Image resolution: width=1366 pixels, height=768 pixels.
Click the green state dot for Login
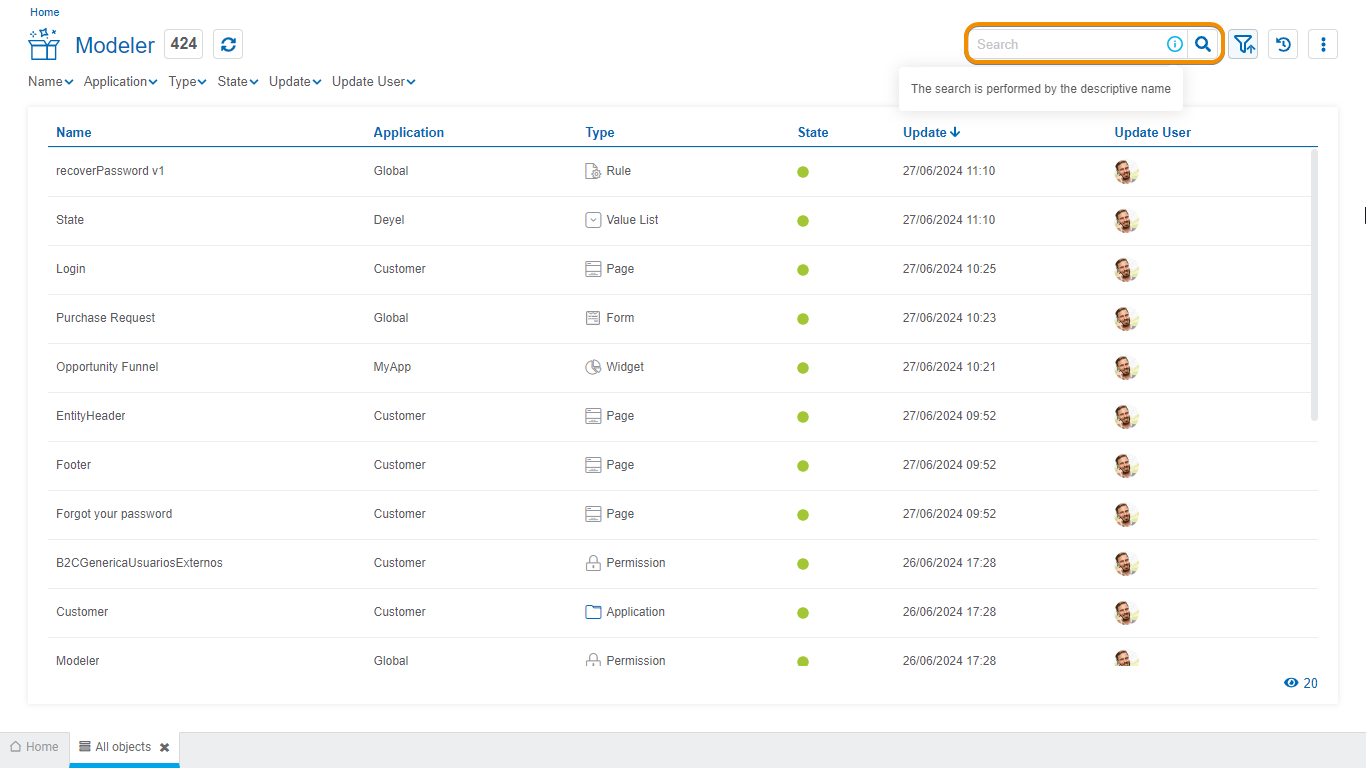(x=802, y=270)
